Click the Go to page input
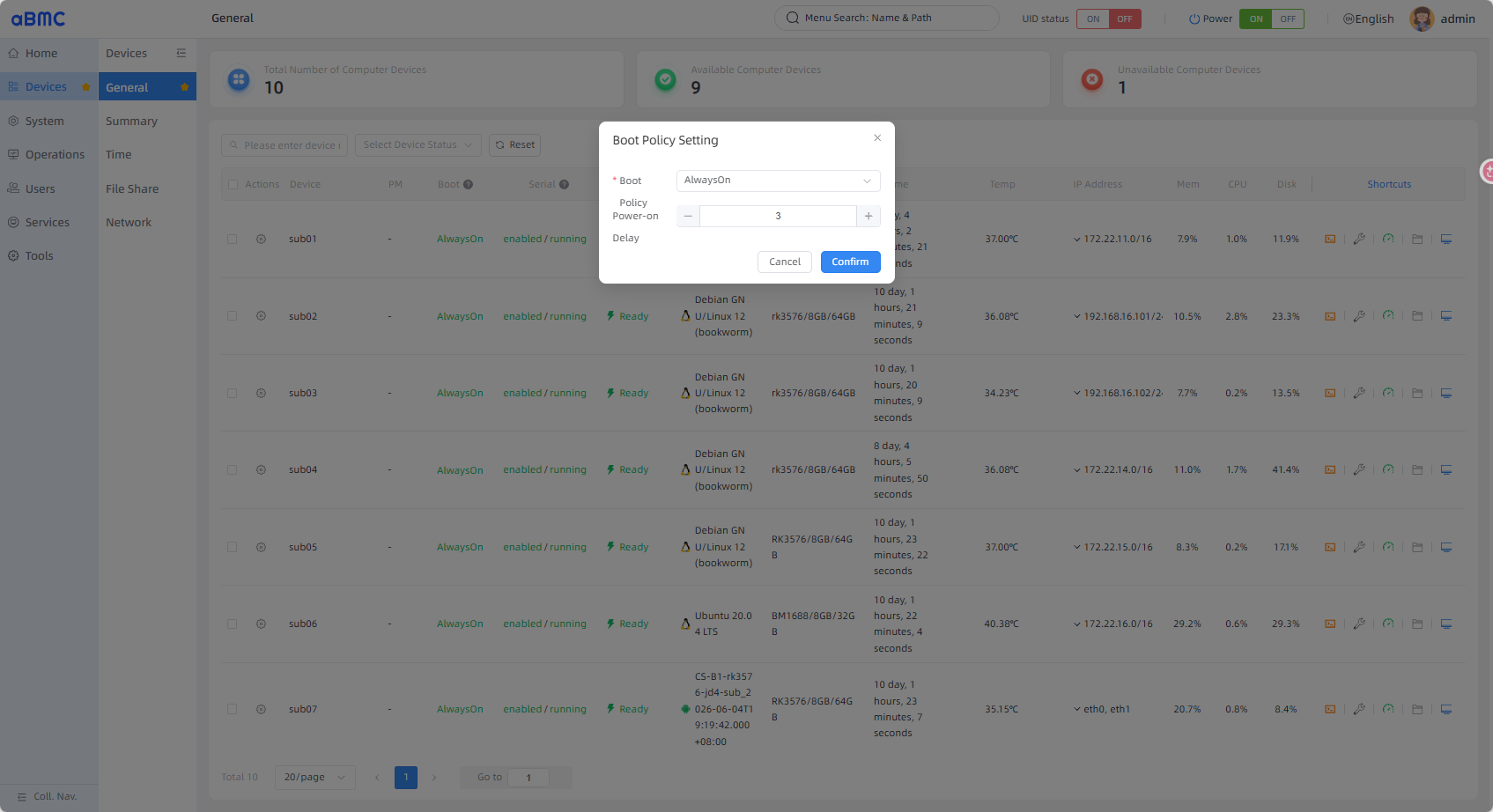Viewport: 1493px width, 812px height. pos(528,777)
